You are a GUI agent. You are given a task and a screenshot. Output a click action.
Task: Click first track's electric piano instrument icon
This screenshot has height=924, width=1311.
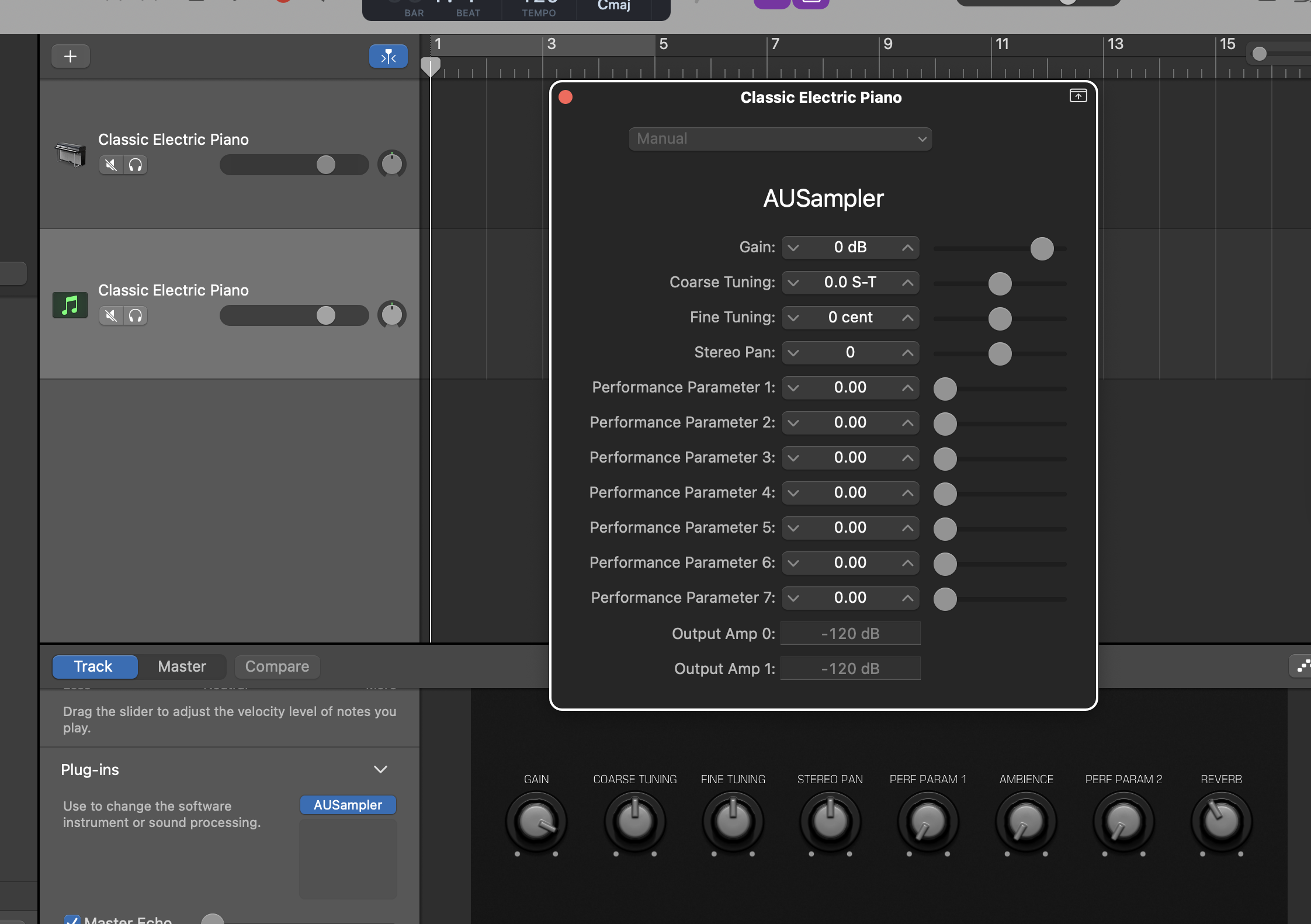point(70,154)
